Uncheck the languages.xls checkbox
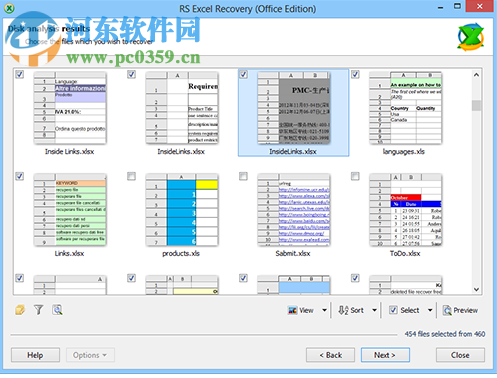The height and width of the screenshot is (378, 497). pos(355,74)
